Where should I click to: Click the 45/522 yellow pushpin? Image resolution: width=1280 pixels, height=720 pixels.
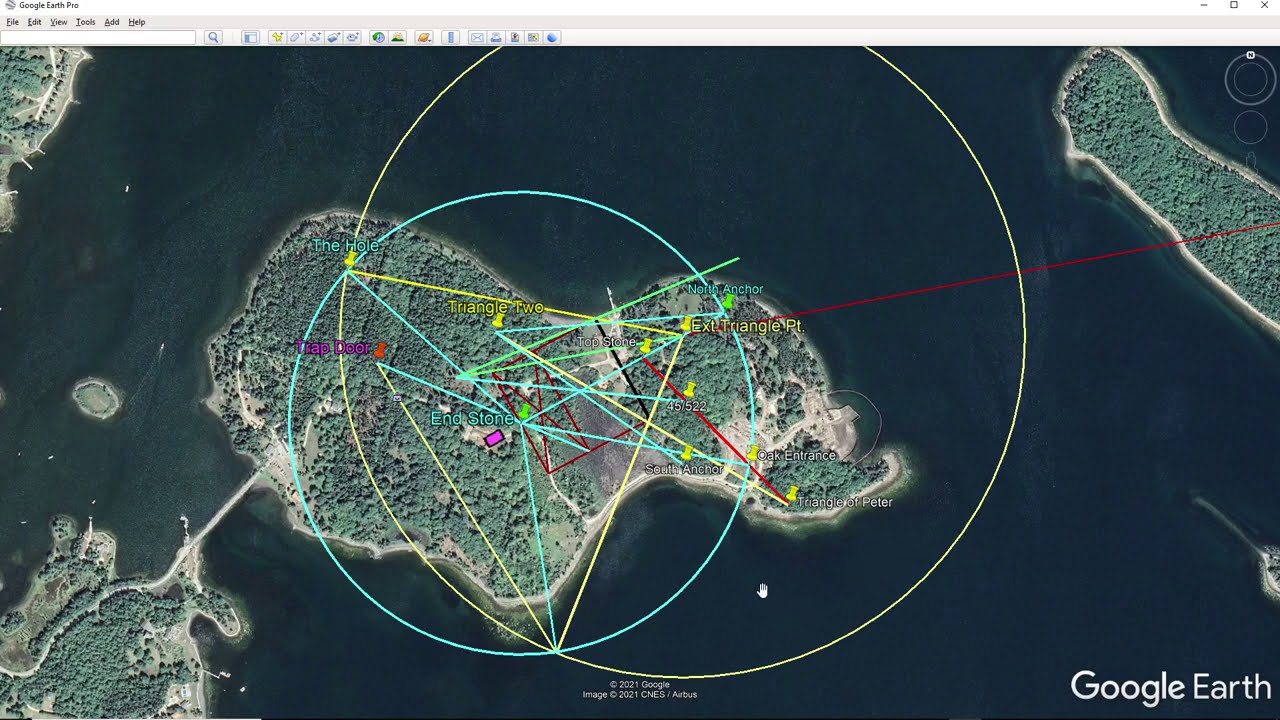point(690,390)
